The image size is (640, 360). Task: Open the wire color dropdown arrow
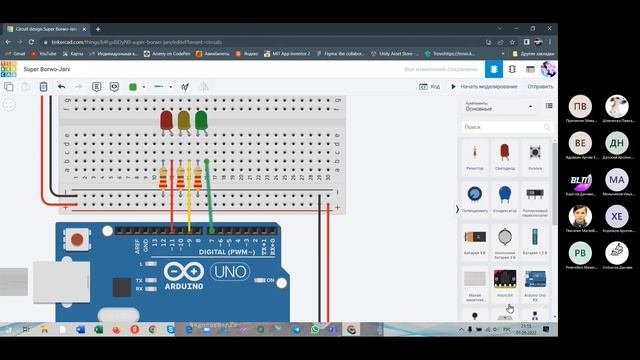click(144, 87)
